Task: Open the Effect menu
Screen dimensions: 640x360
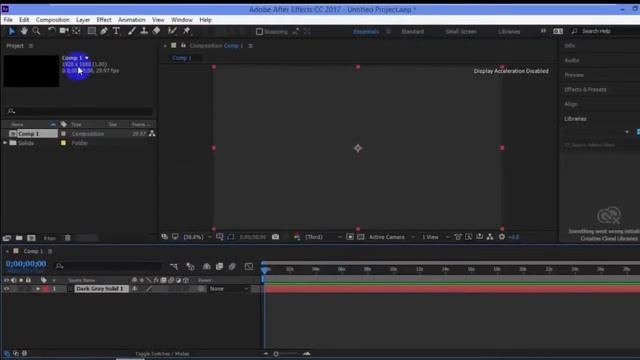Action: [x=104, y=20]
